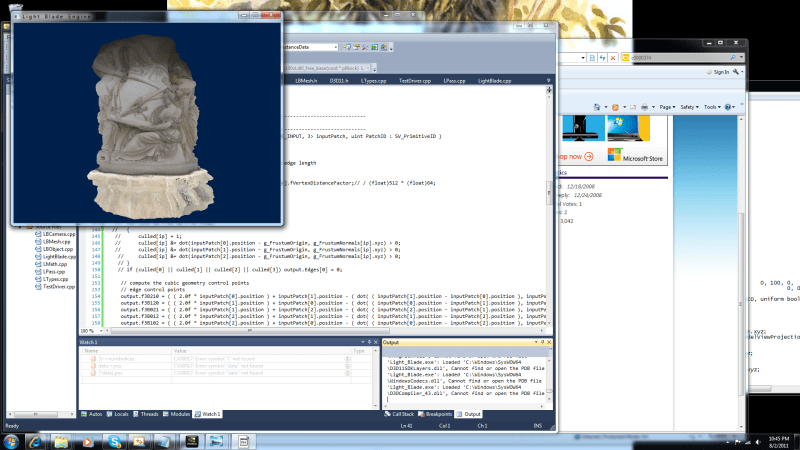Open LBCamera.cpp in Solution Explorer
Screen dimensions: 800x450
[x=59, y=234]
